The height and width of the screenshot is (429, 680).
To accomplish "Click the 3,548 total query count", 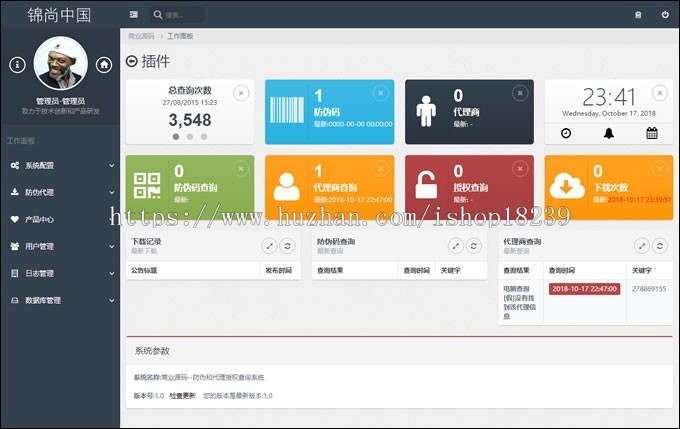I will click(x=190, y=120).
